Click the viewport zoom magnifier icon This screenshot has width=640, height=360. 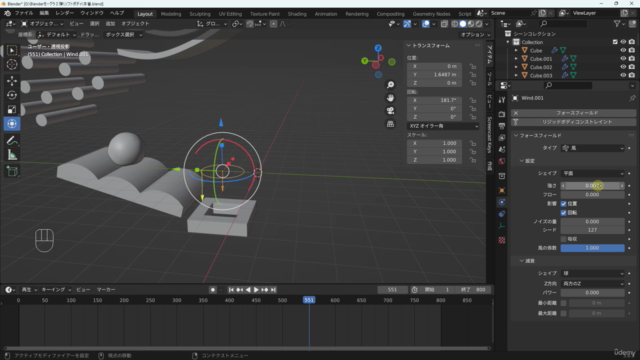tap(391, 85)
